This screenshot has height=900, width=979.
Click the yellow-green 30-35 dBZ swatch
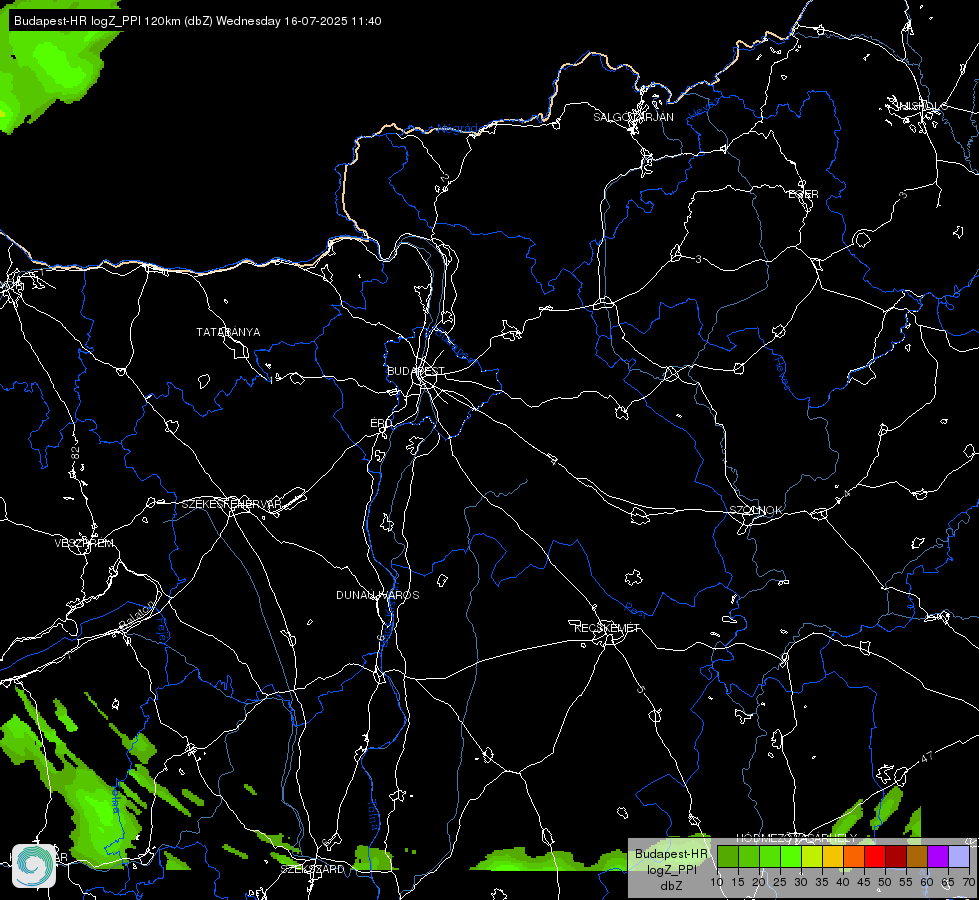click(812, 856)
